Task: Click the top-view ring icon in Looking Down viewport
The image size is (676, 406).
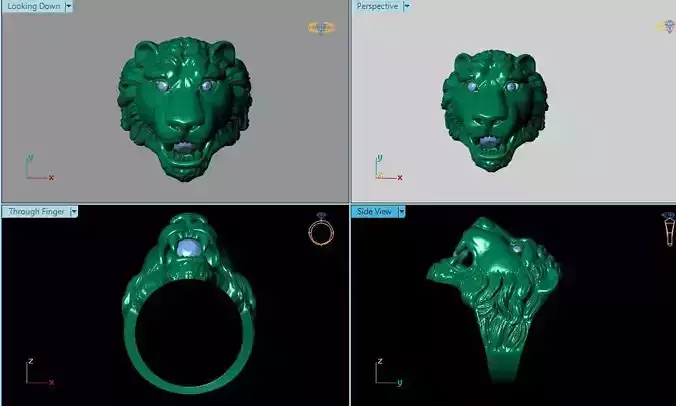Action: tap(321, 28)
